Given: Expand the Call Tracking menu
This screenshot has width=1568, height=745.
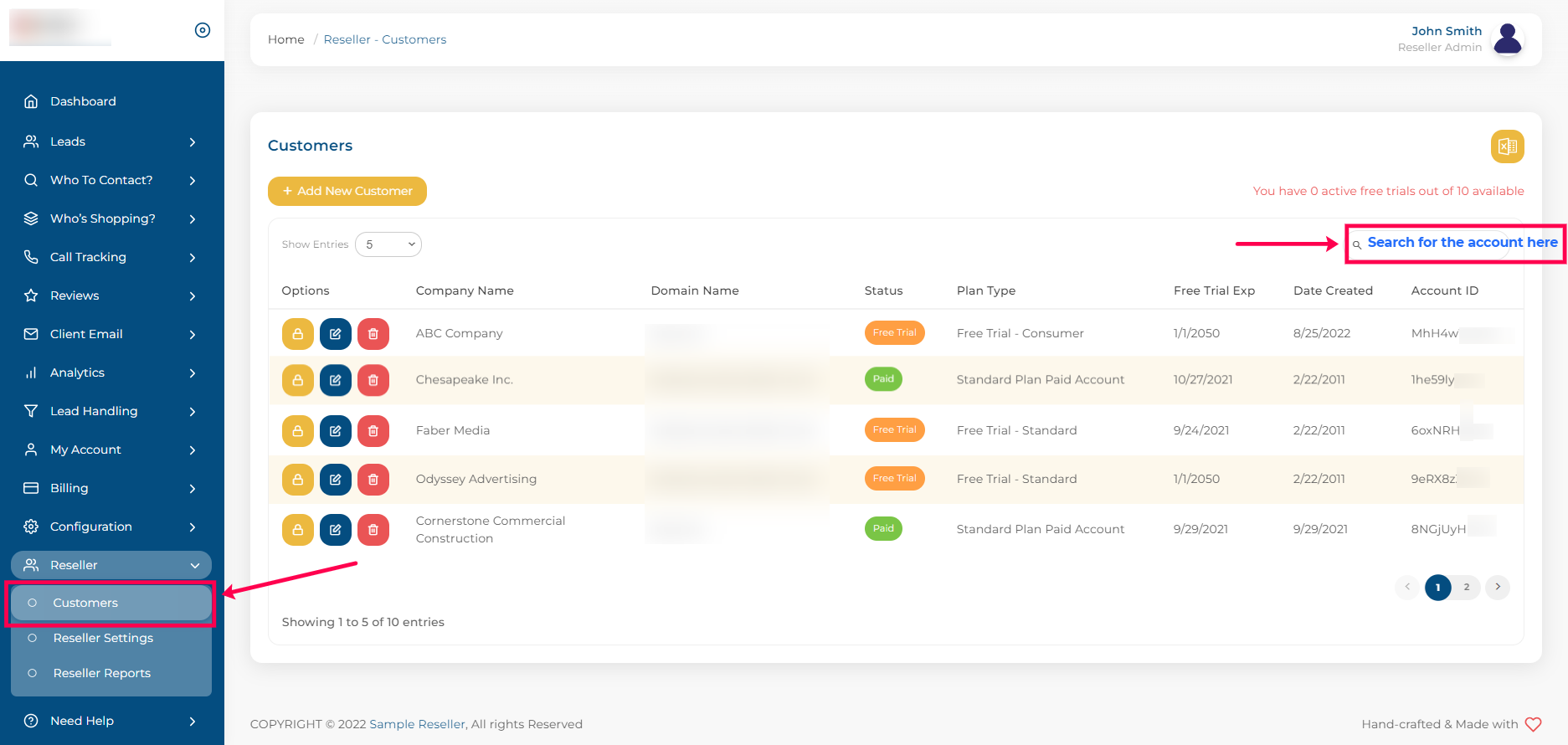Looking at the screenshot, I should click(111, 257).
